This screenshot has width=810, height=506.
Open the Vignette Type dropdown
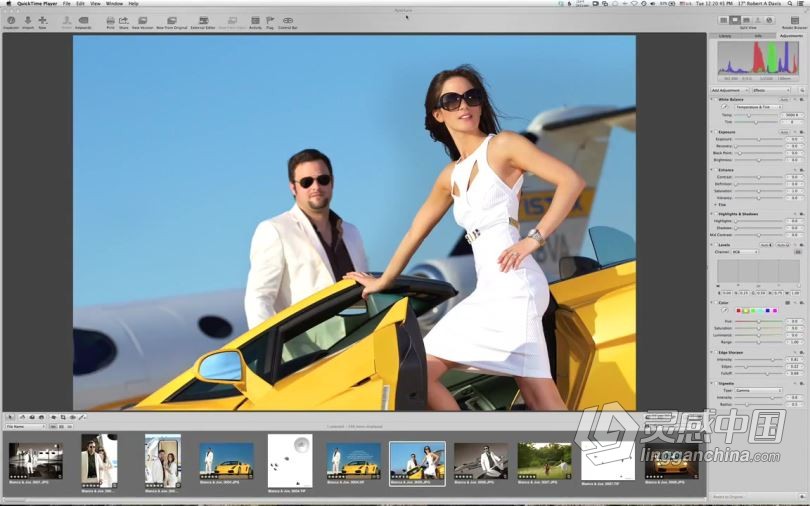758,390
